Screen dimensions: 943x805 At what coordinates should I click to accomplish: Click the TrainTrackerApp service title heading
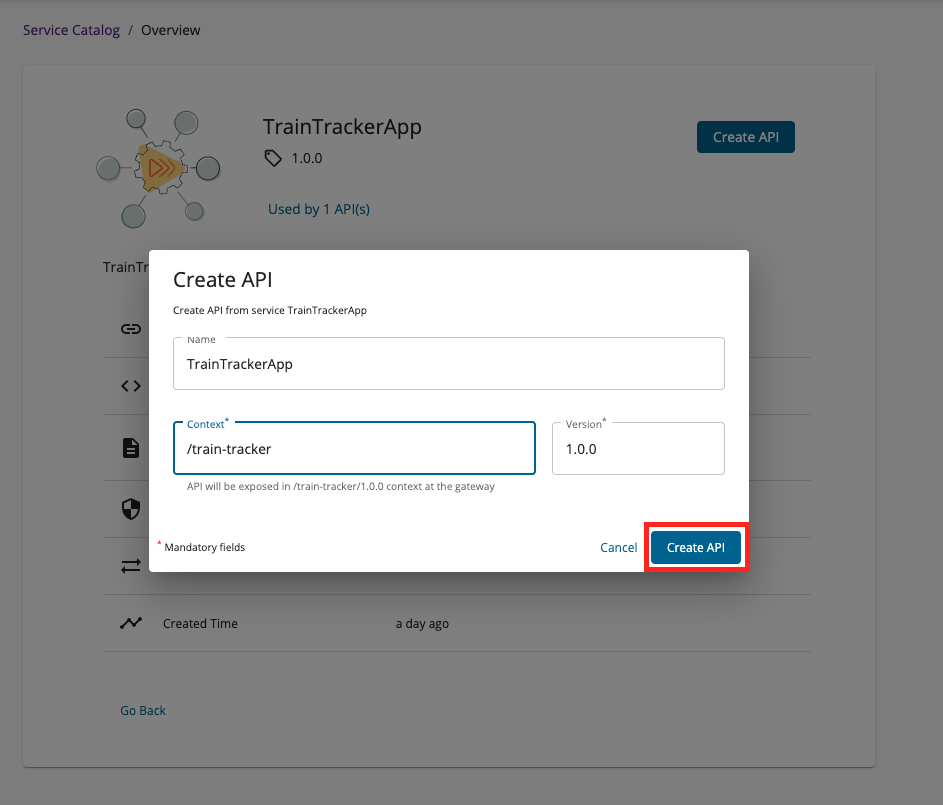pyautogui.click(x=342, y=127)
